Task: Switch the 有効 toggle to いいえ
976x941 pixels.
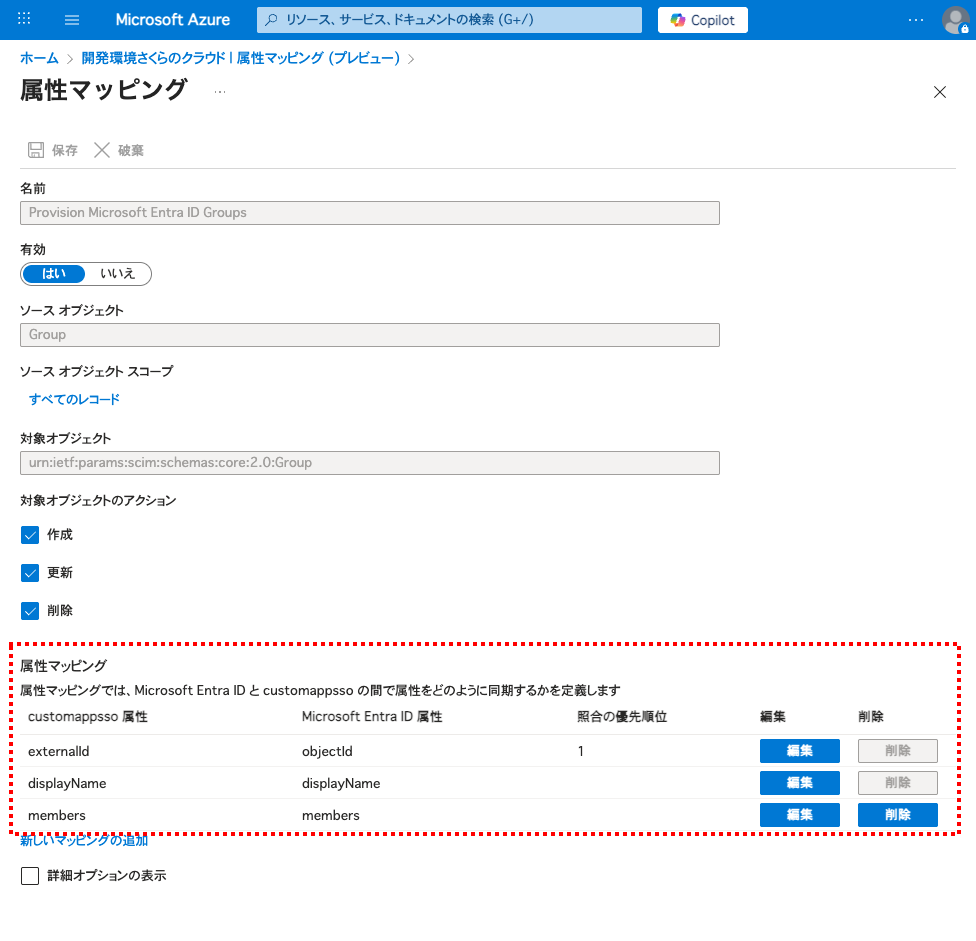Action: coord(117,274)
